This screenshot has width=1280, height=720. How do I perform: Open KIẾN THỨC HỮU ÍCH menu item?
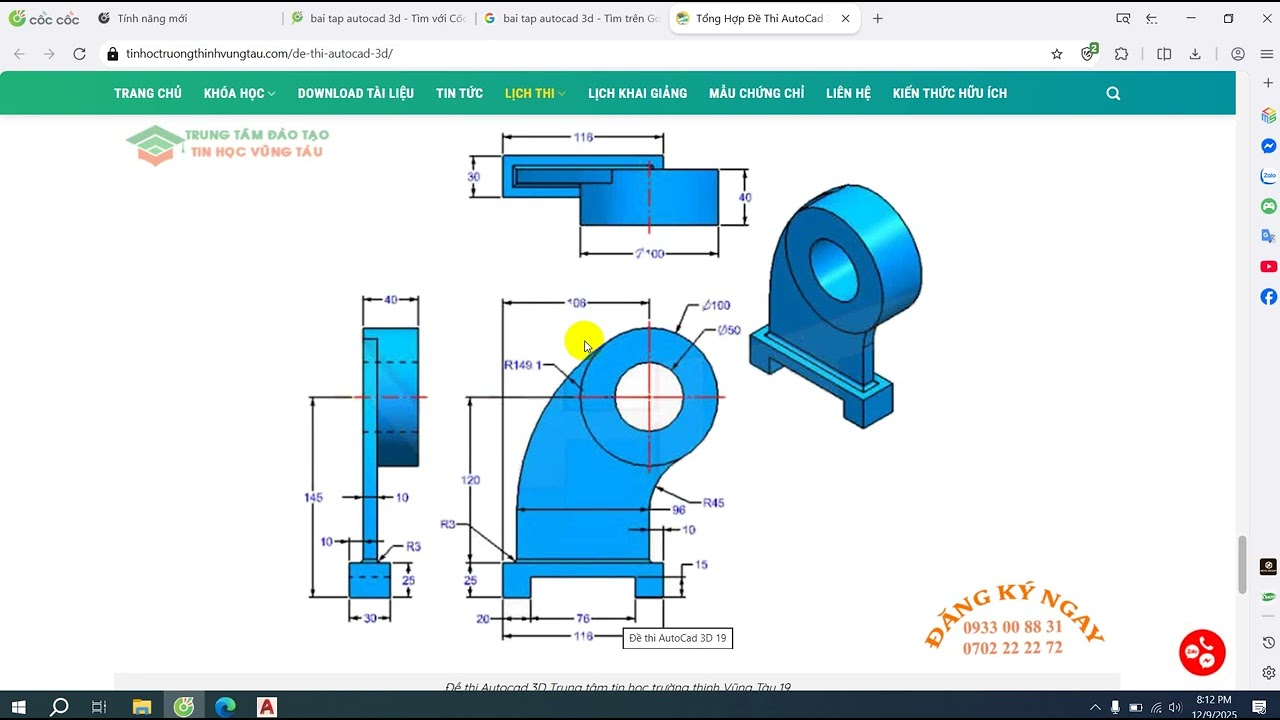point(950,93)
